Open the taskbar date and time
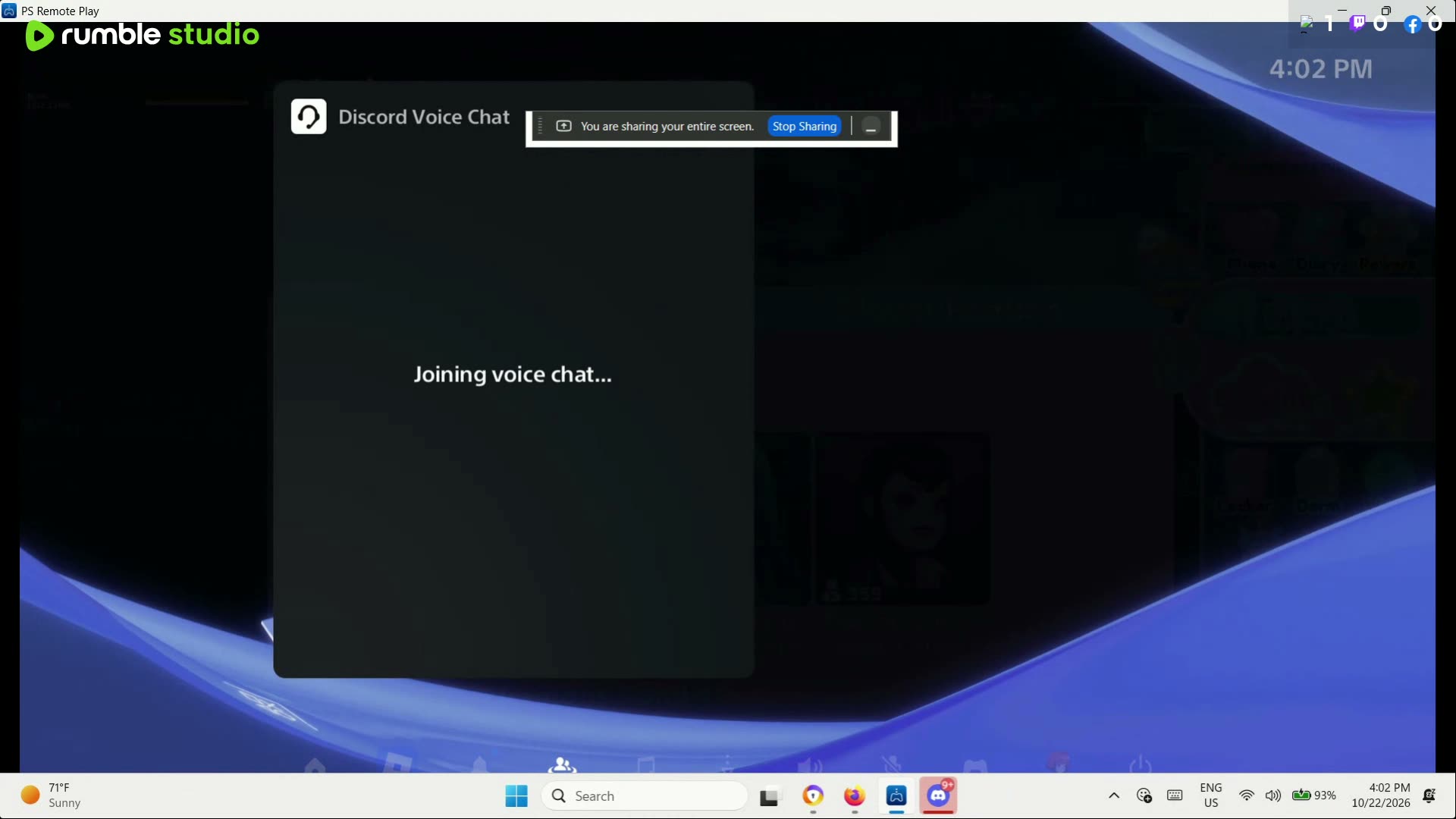1456x819 pixels. (x=1381, y=795)
